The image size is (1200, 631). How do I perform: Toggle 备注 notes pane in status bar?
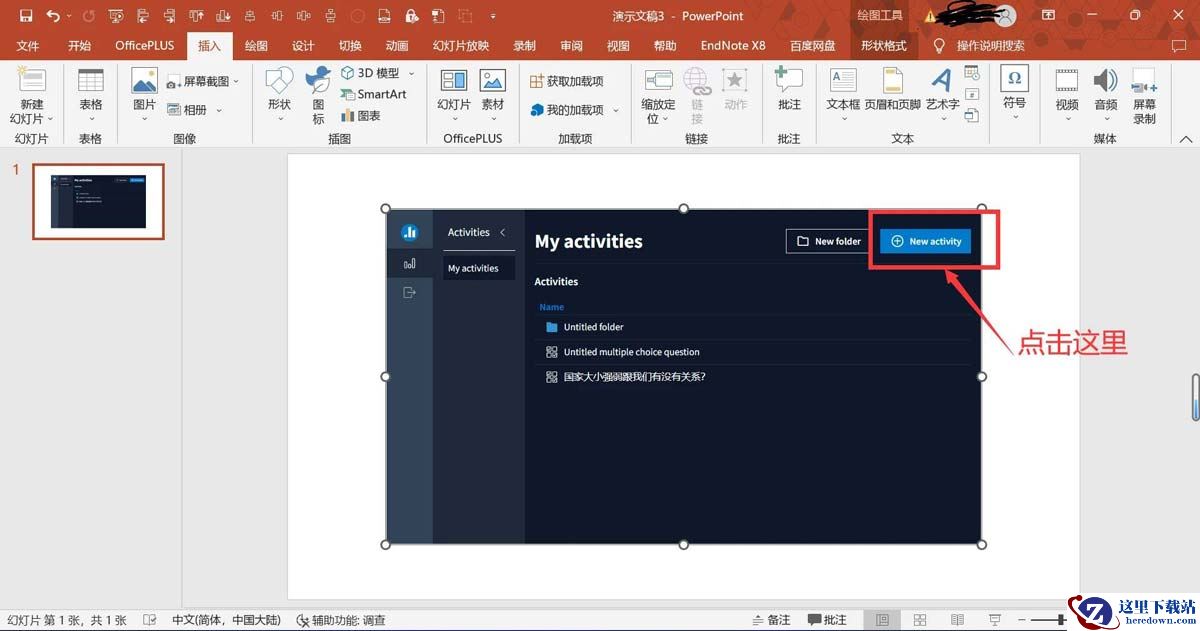[x=771, y=620]
